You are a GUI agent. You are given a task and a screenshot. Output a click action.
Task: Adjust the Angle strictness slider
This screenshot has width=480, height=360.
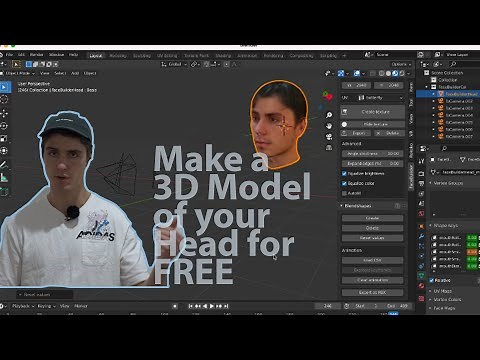click(x=372, y=154)
